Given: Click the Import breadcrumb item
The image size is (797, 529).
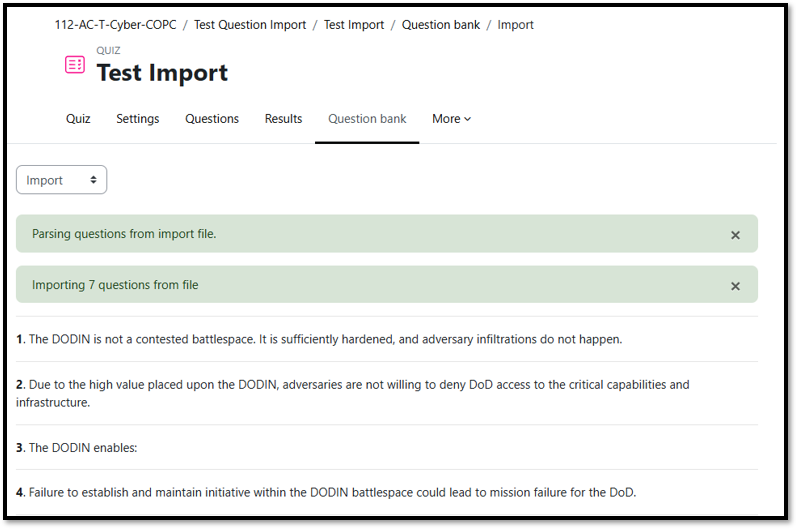Looking at the screenshot, I should 516,25.
